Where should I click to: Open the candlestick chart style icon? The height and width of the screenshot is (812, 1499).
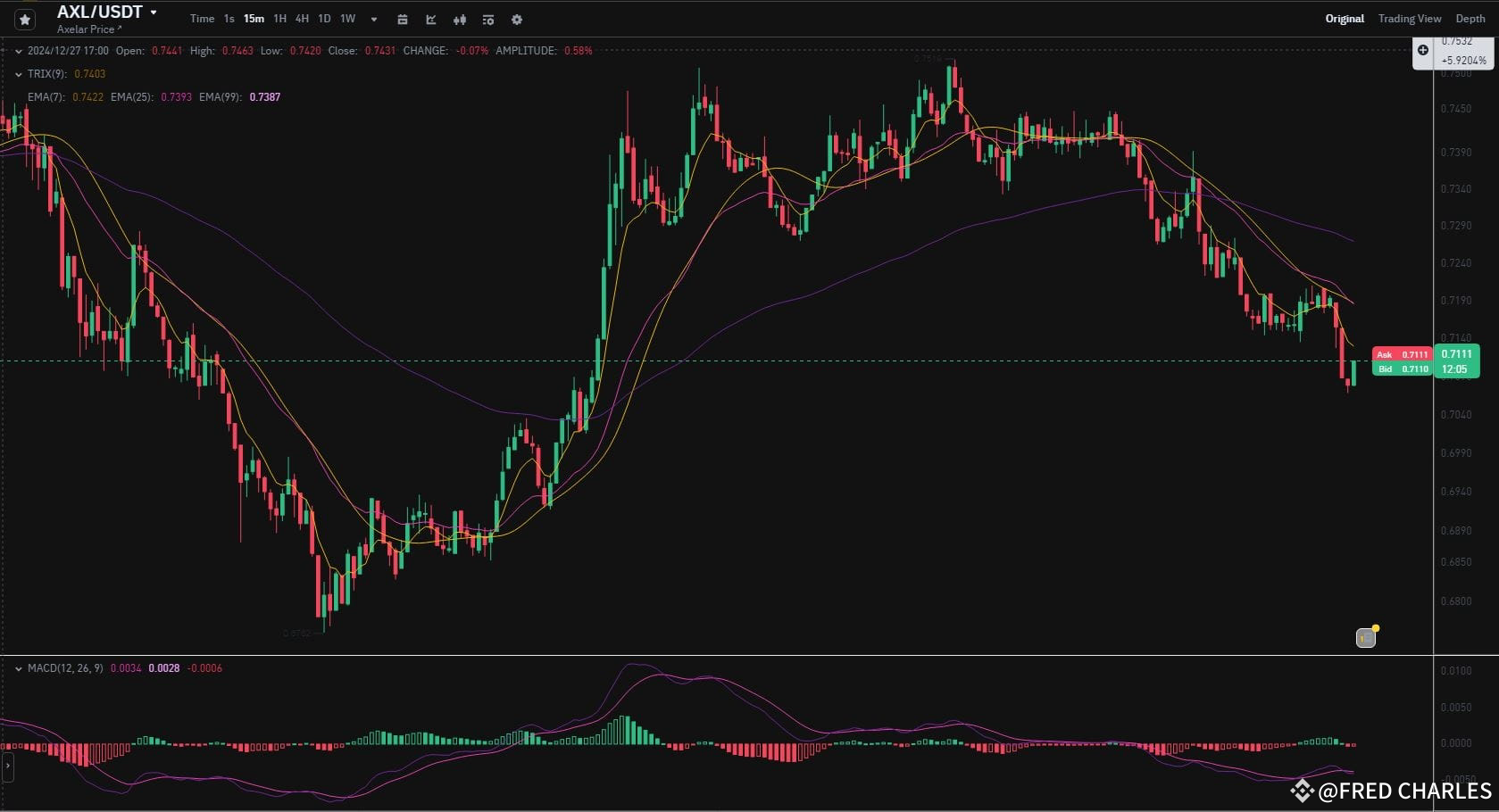pos(460,20)
